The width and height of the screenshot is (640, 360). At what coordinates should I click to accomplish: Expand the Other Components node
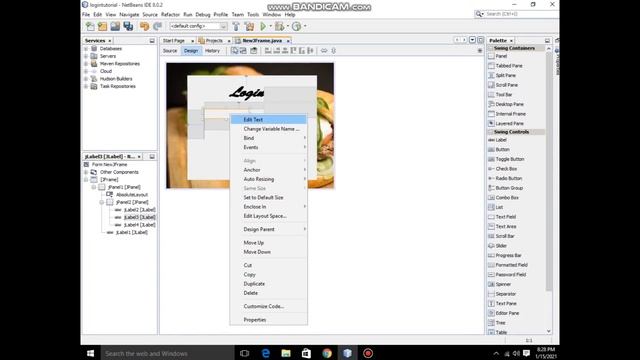[x=86, y=172]
